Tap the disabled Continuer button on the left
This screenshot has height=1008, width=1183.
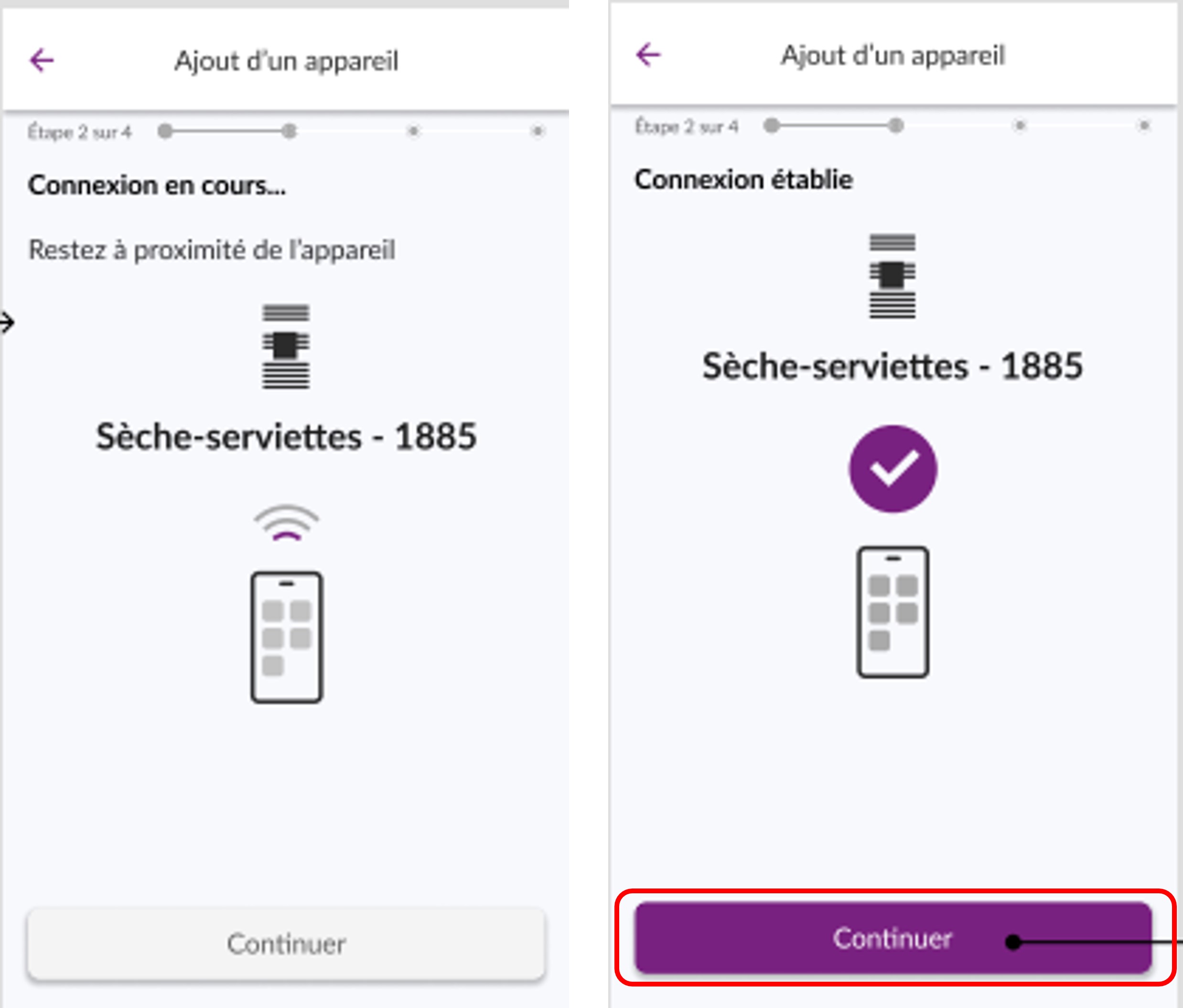click(287, 943)
